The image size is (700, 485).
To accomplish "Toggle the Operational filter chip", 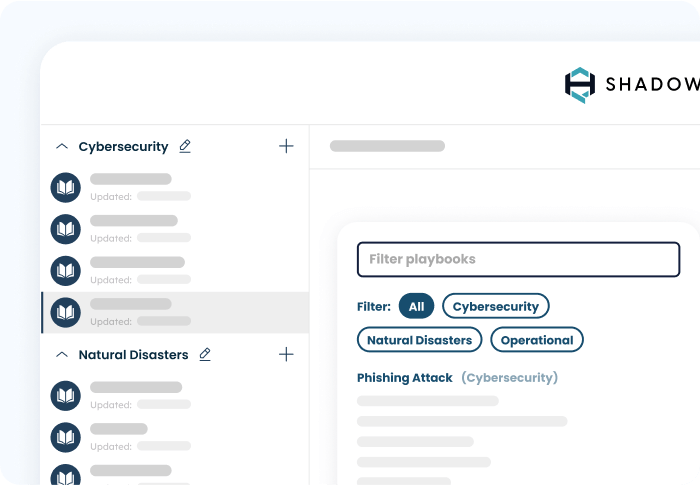I will tap(536, 340).
